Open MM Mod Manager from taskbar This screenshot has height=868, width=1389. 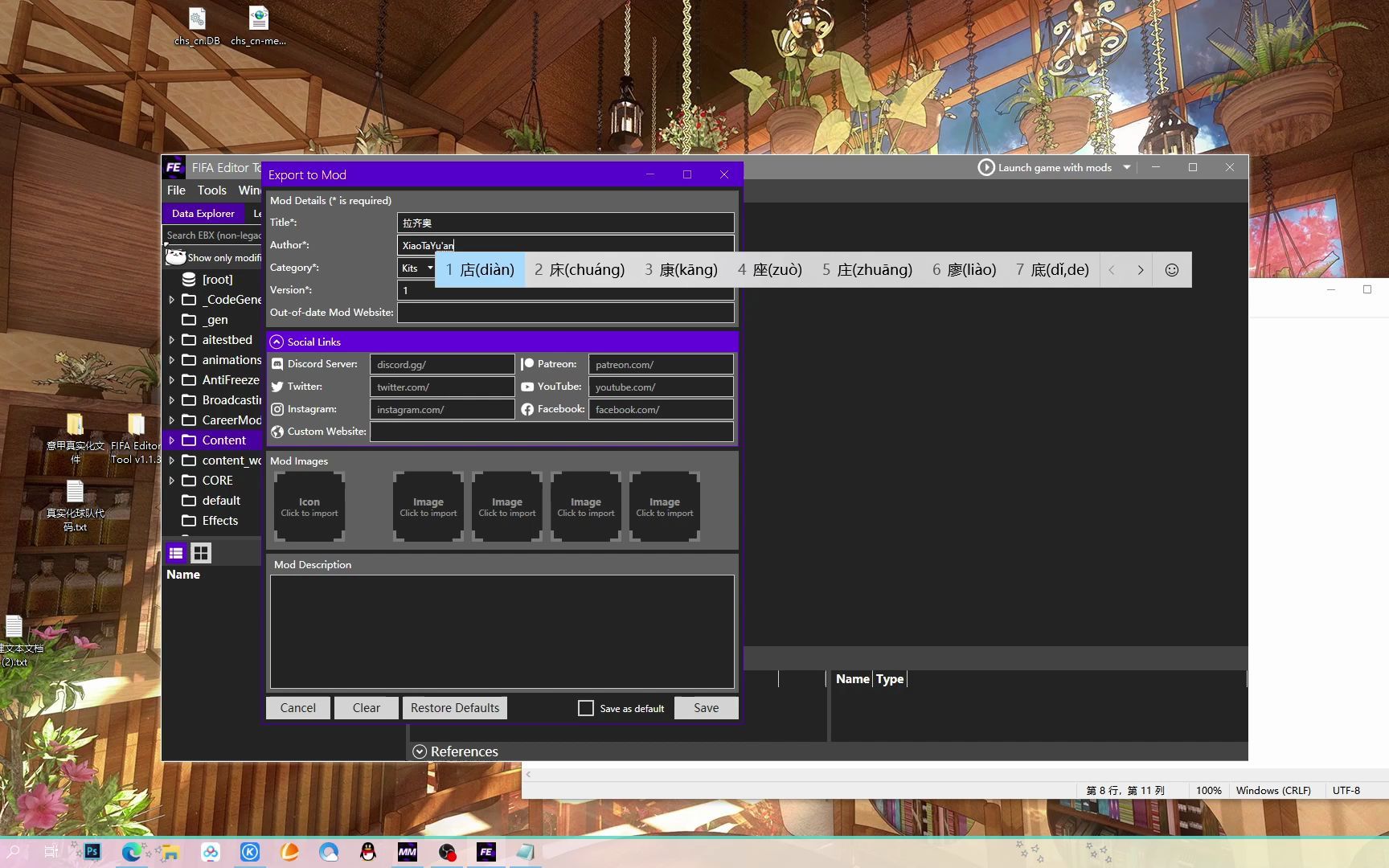408,852
